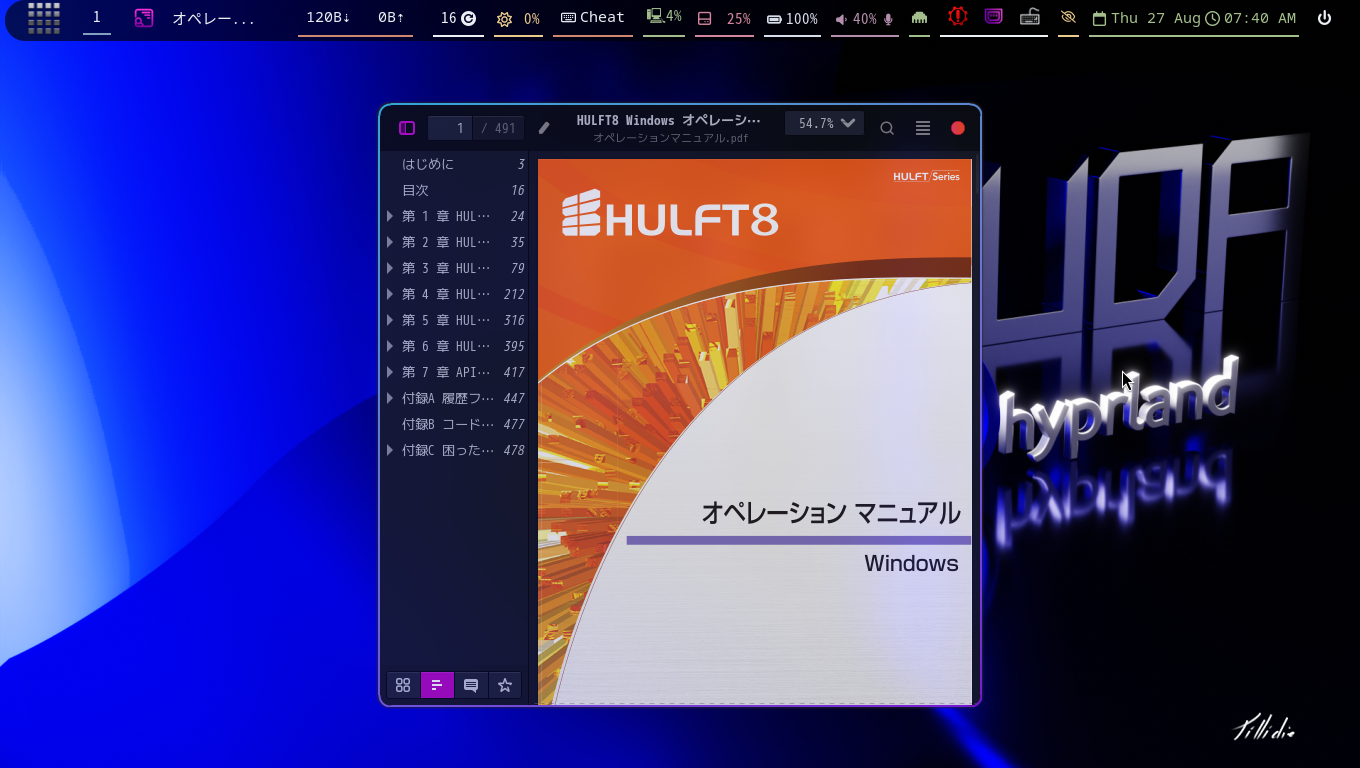The height and width of the screenshot is (768, 1360).
Task: Click the red alert octagon tray icon
Action: pos(957,17)
